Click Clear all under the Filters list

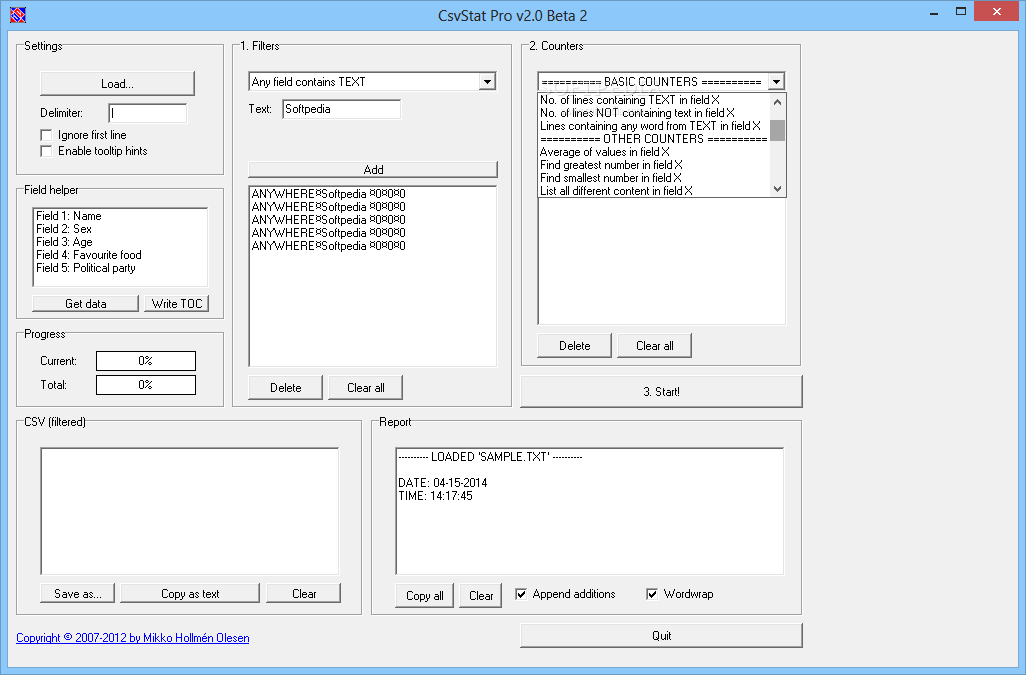[366, 388]
